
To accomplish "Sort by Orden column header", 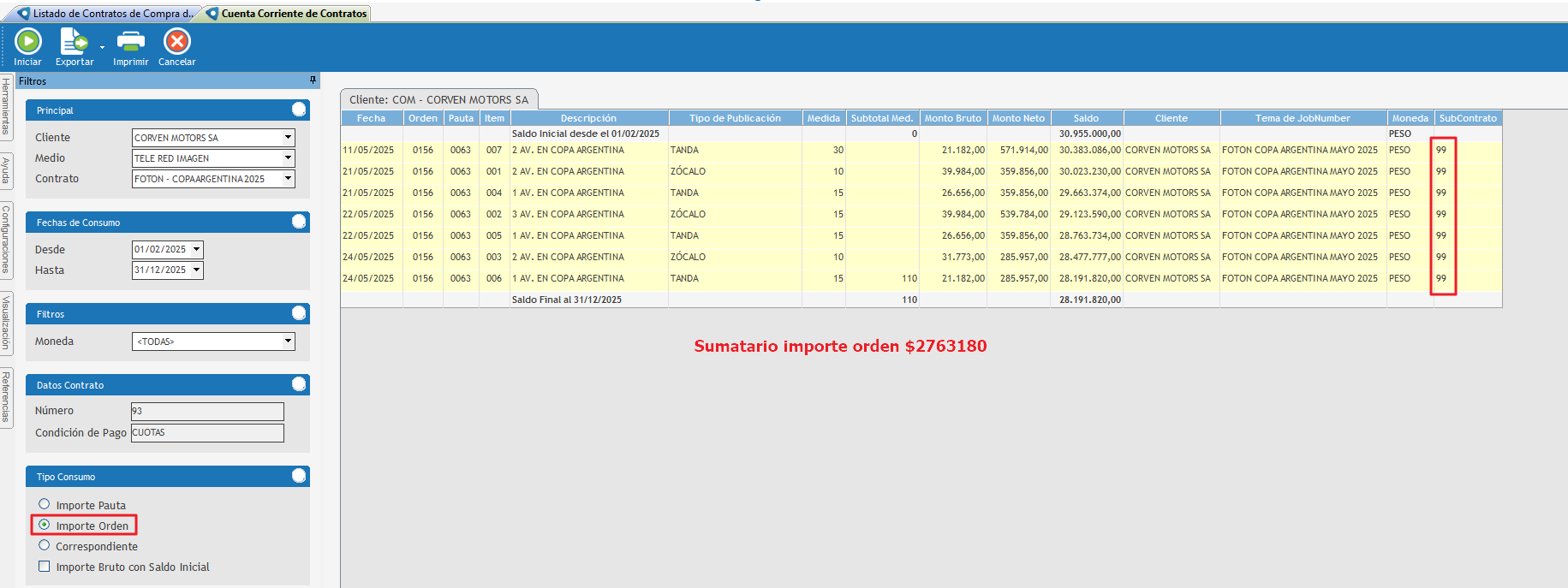I will (x=423, y=118).
